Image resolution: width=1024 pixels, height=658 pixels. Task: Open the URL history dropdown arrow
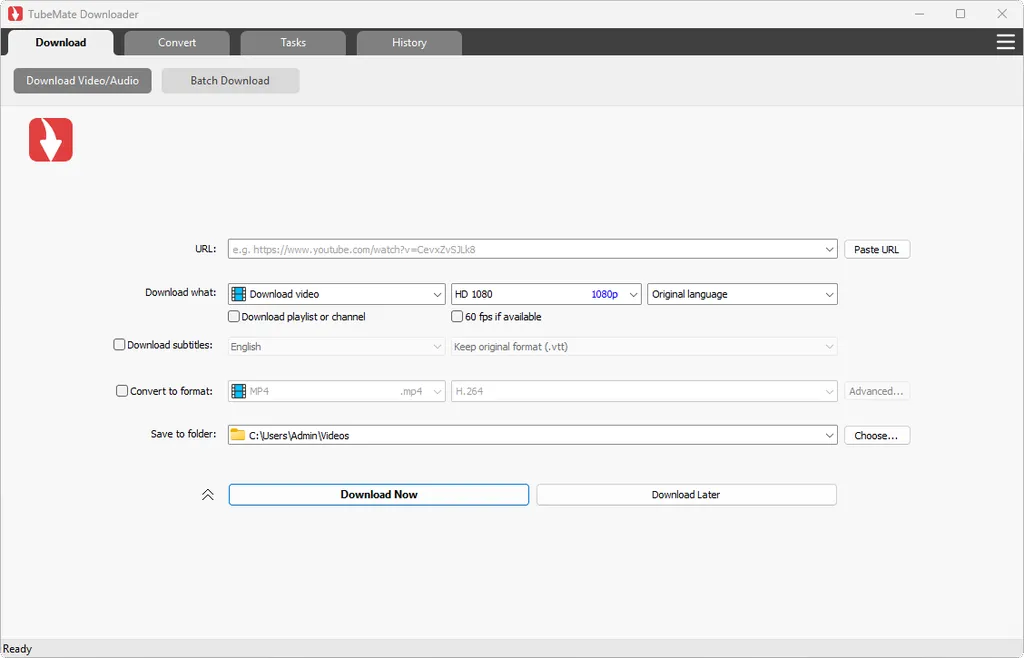(829, 249)
